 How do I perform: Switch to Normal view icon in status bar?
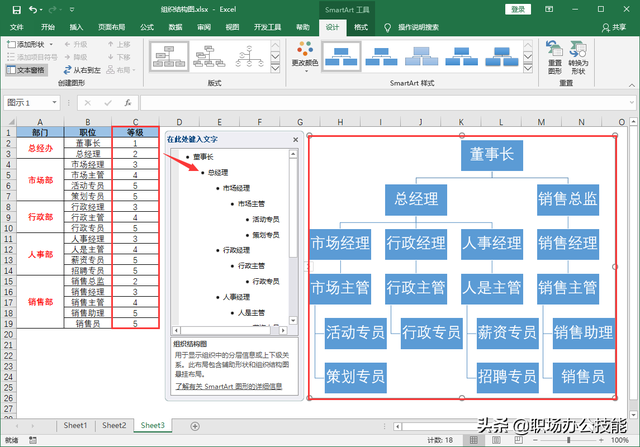pos(473,440)
